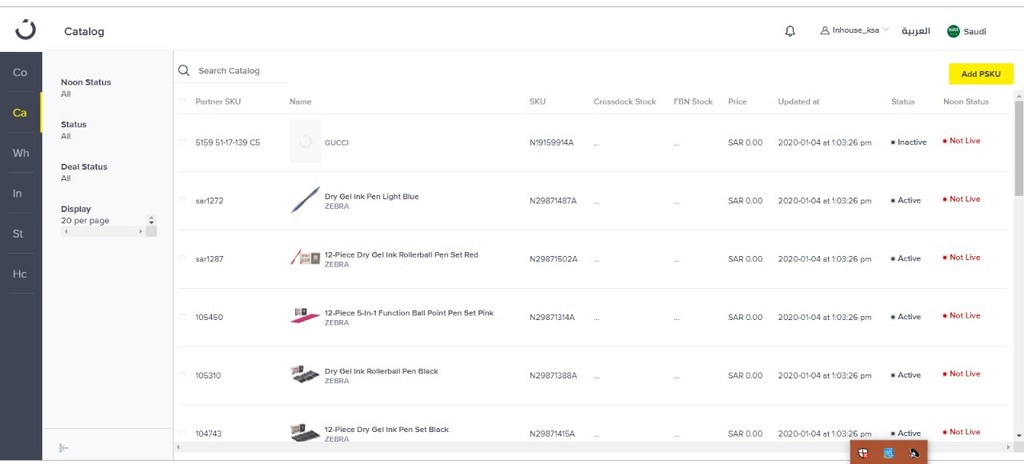The image size is (1024, 464).
Task: Open the Noon Status filter dropdown
Action: coord(86,88)
